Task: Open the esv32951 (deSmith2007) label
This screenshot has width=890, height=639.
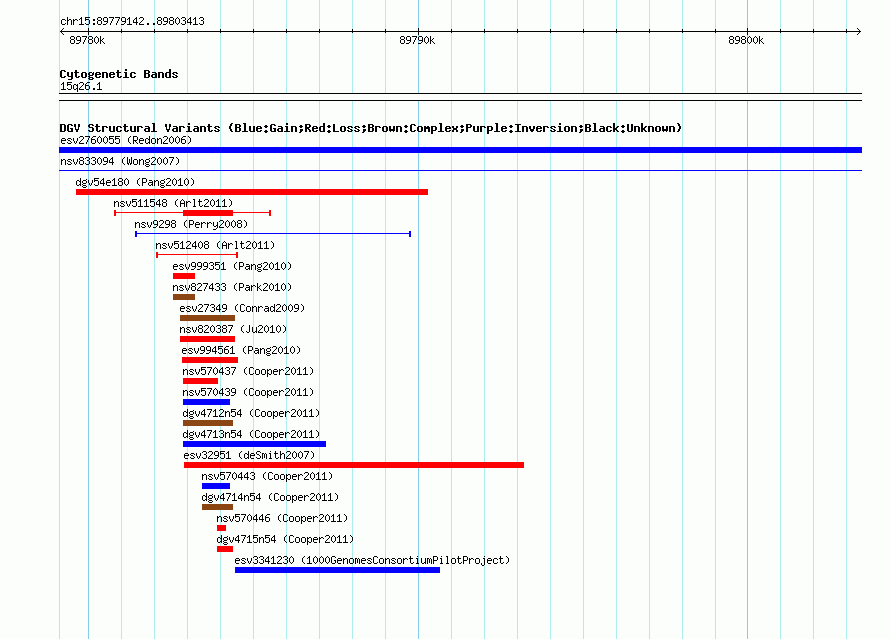Action: pos(249,455)
